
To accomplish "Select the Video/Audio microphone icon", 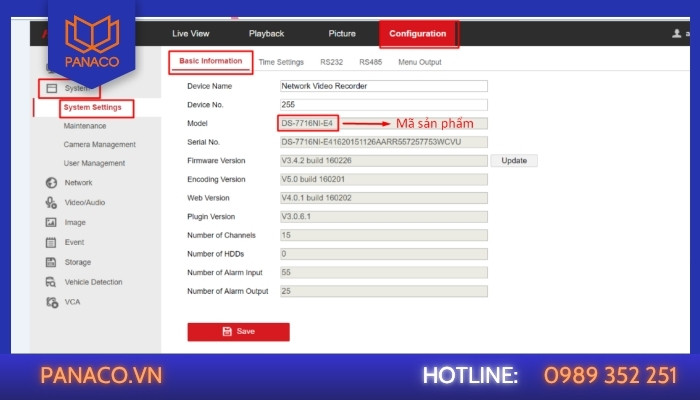I will [51, 203].
